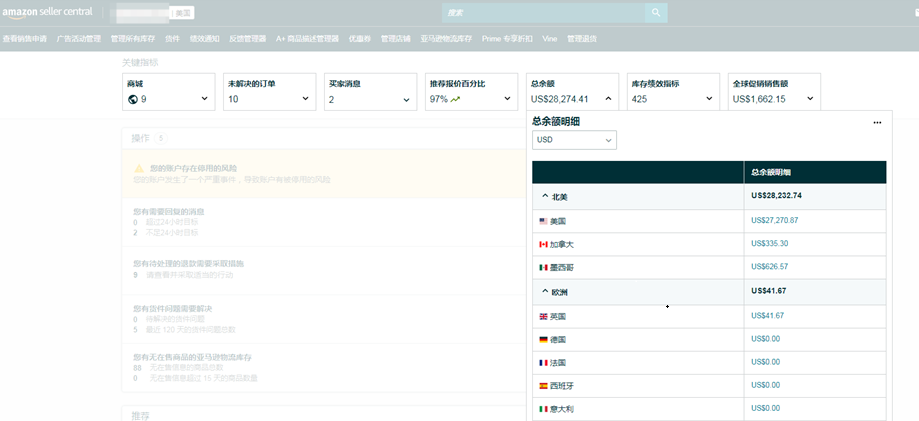Image resolution: width=919 pixels, height=421 pixels.
Task: Click the 操作 section heading
Action: coord(141,138)
